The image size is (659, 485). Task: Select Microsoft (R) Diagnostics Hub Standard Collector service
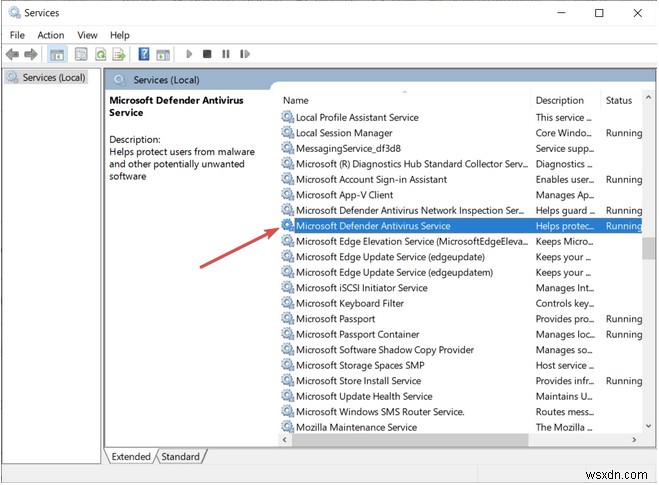tap(461, 164)
